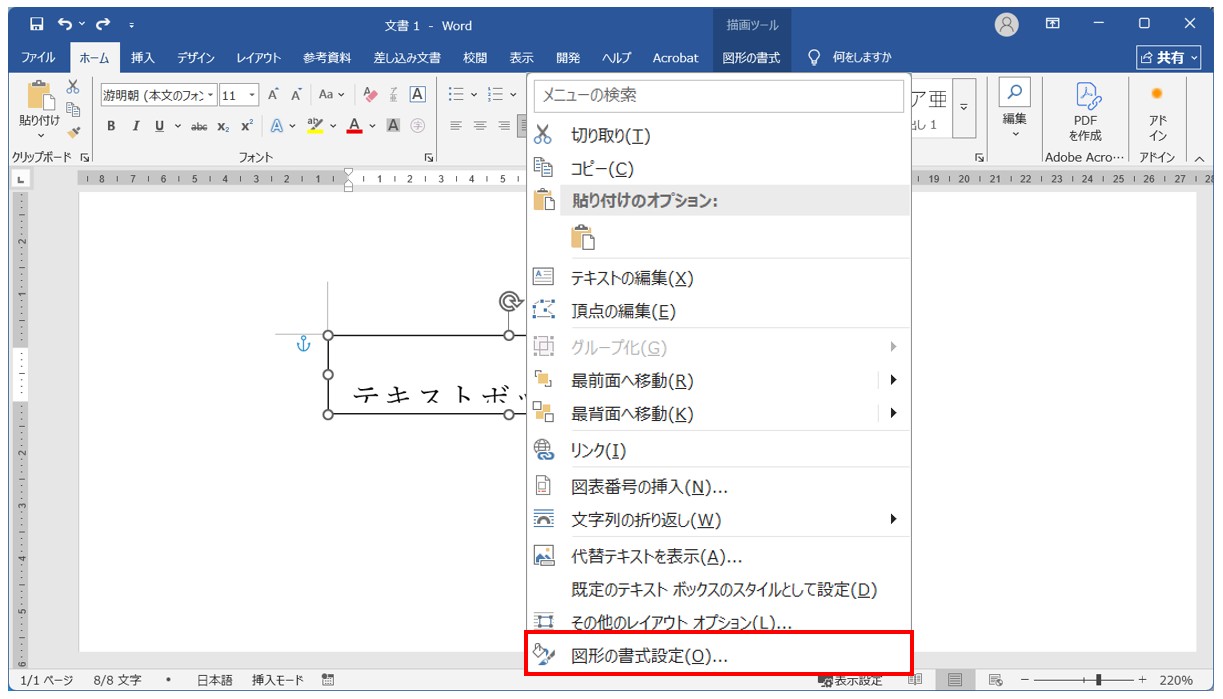The image size is (1223, 699).
Task: Toggle Superscript x² formatting
Action: [x=247, y=126]
